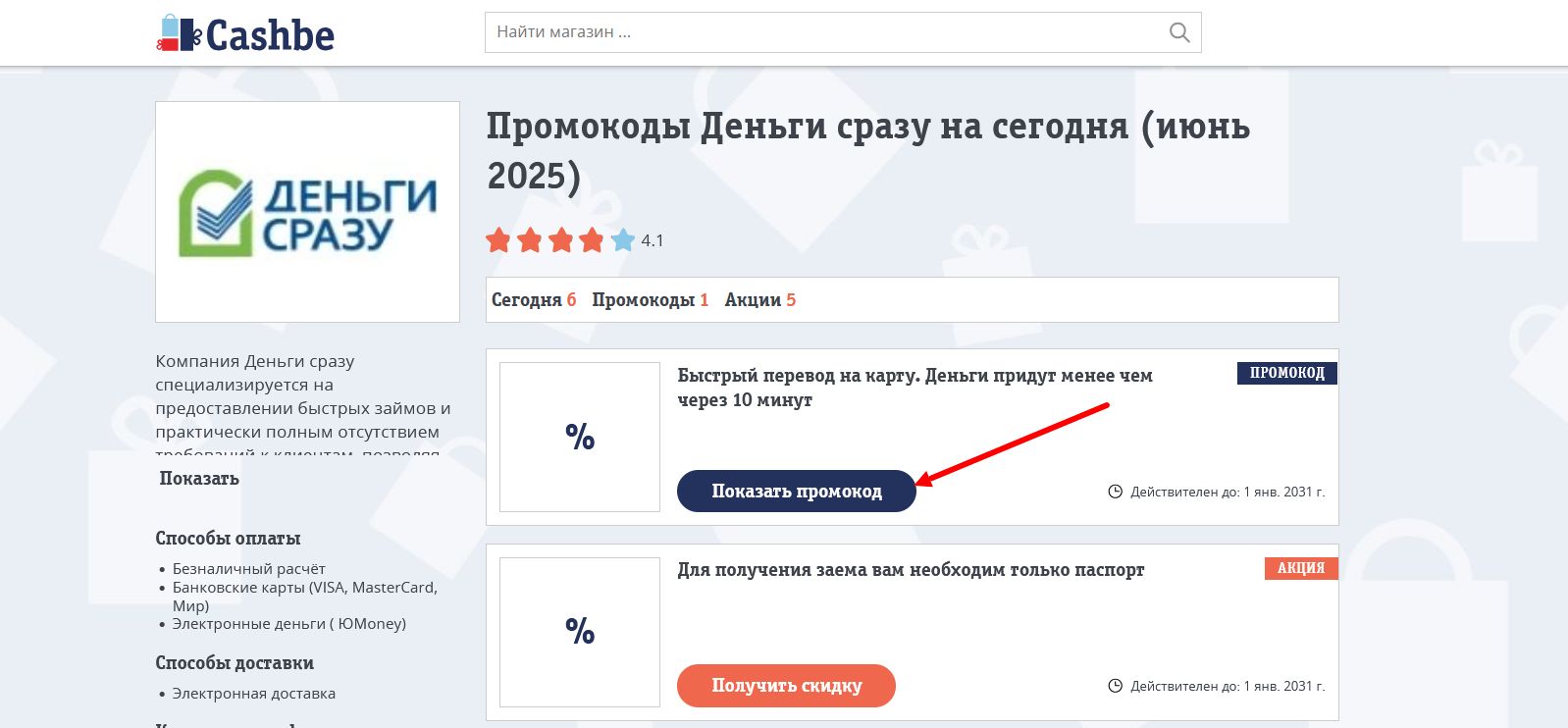Click the fifth blue rating star
1568x728 pixels.
pyautogui.click(x=623, y=240)
